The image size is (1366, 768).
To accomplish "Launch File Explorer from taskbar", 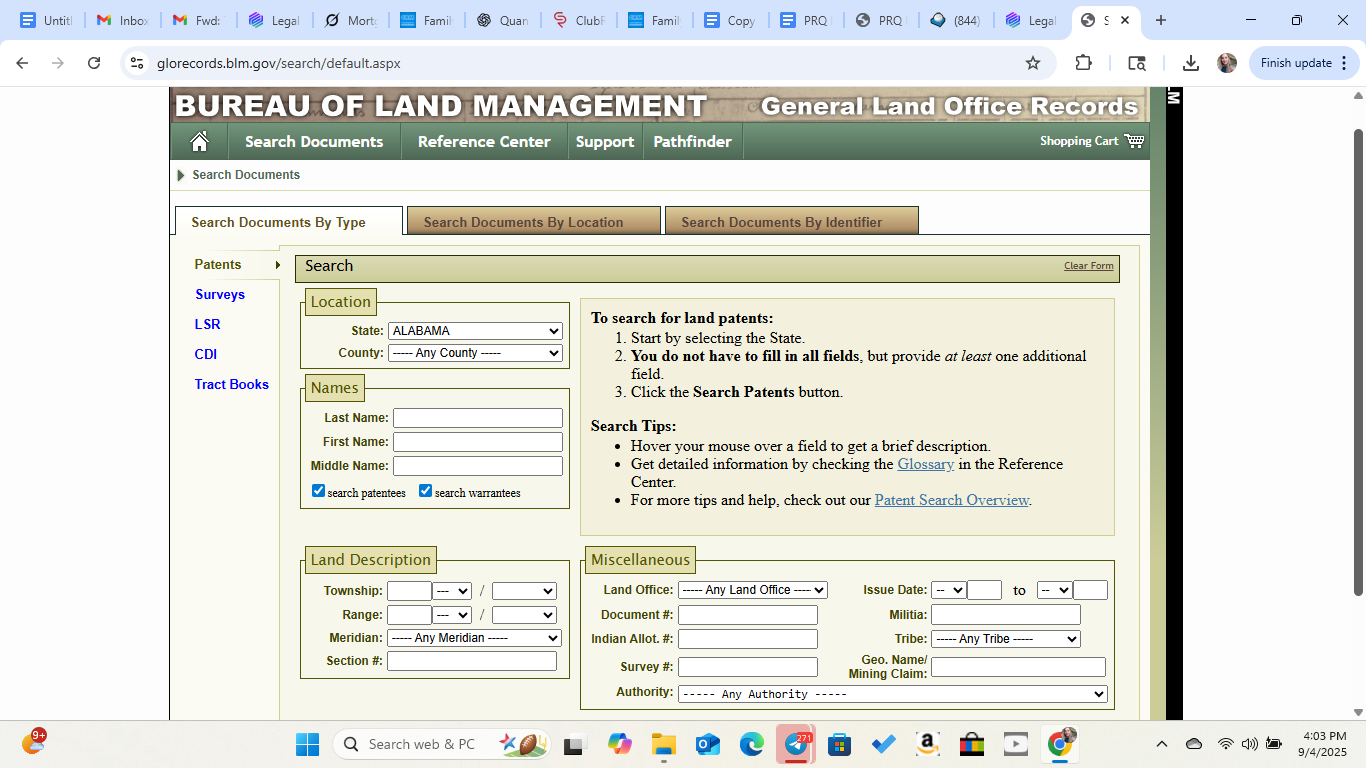I will coord(663,744).
